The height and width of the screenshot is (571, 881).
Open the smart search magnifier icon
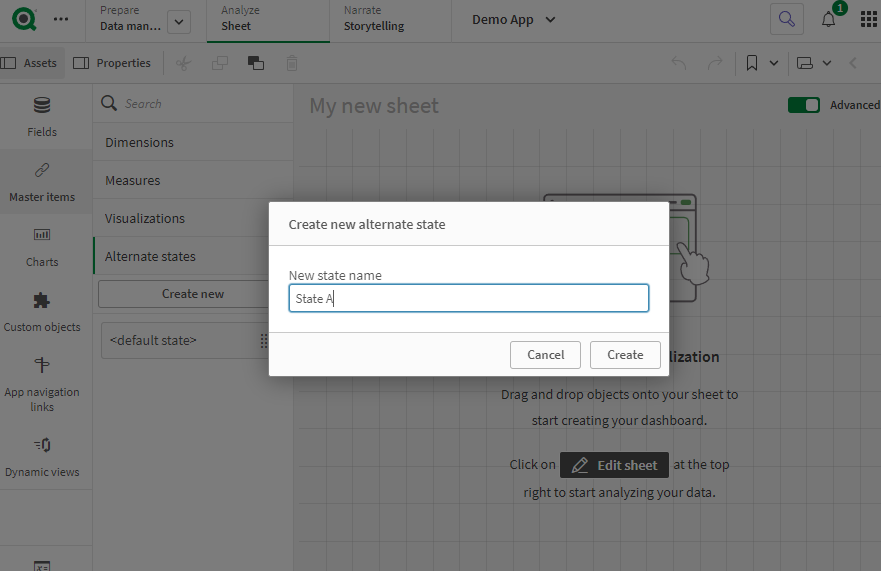tap(787, 19)
